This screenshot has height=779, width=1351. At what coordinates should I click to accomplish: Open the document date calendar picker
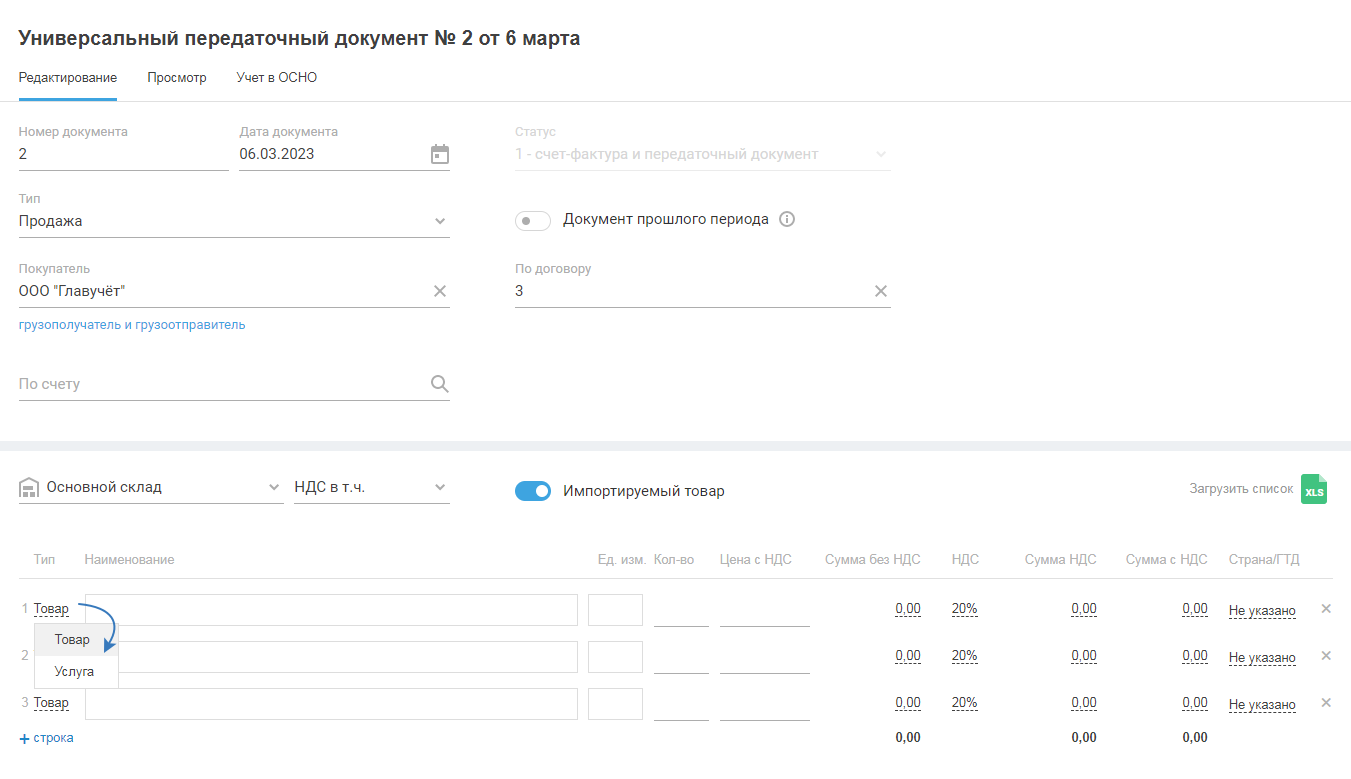tap(440, 154)
